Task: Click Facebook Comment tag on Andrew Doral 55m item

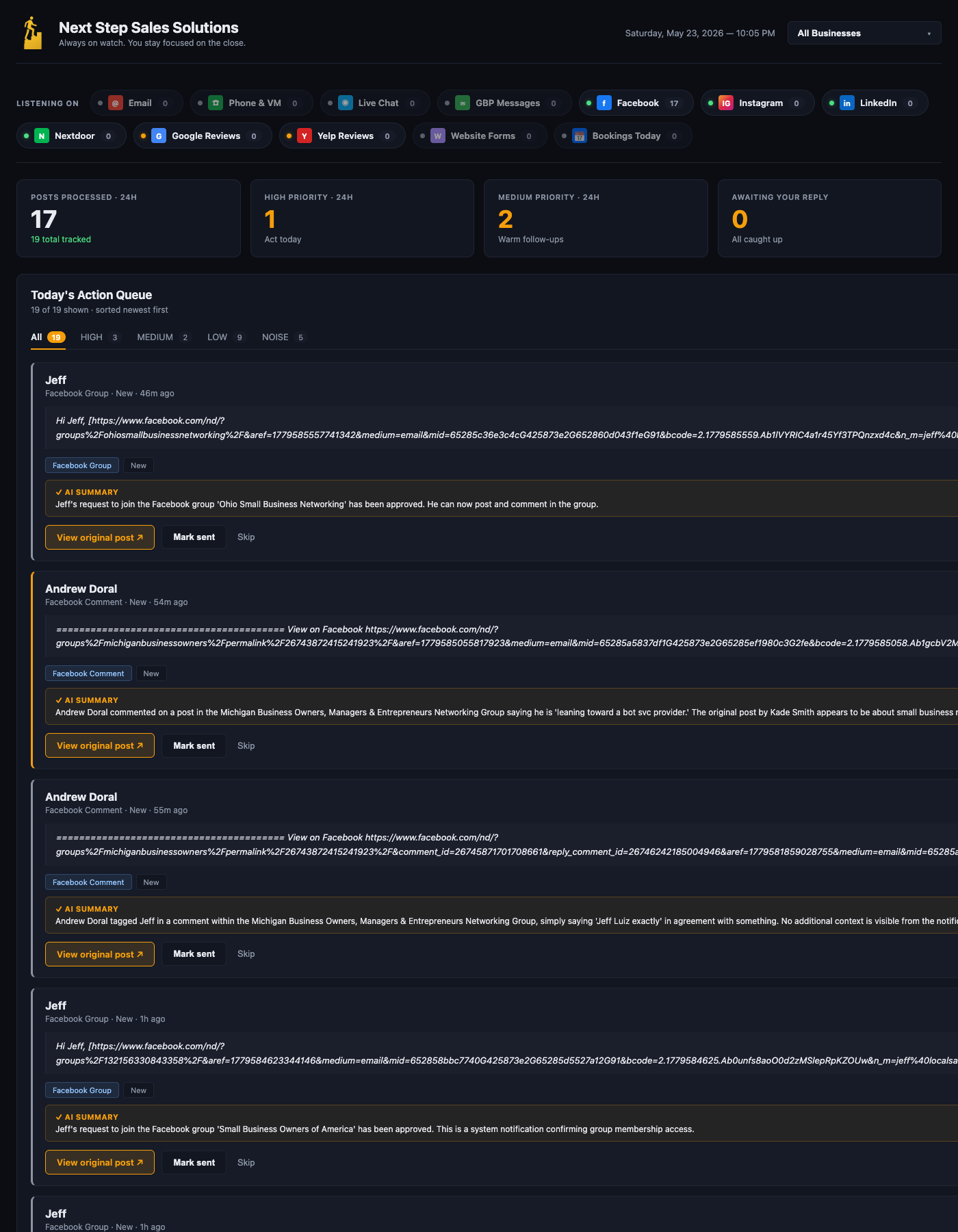Action: 88,882
